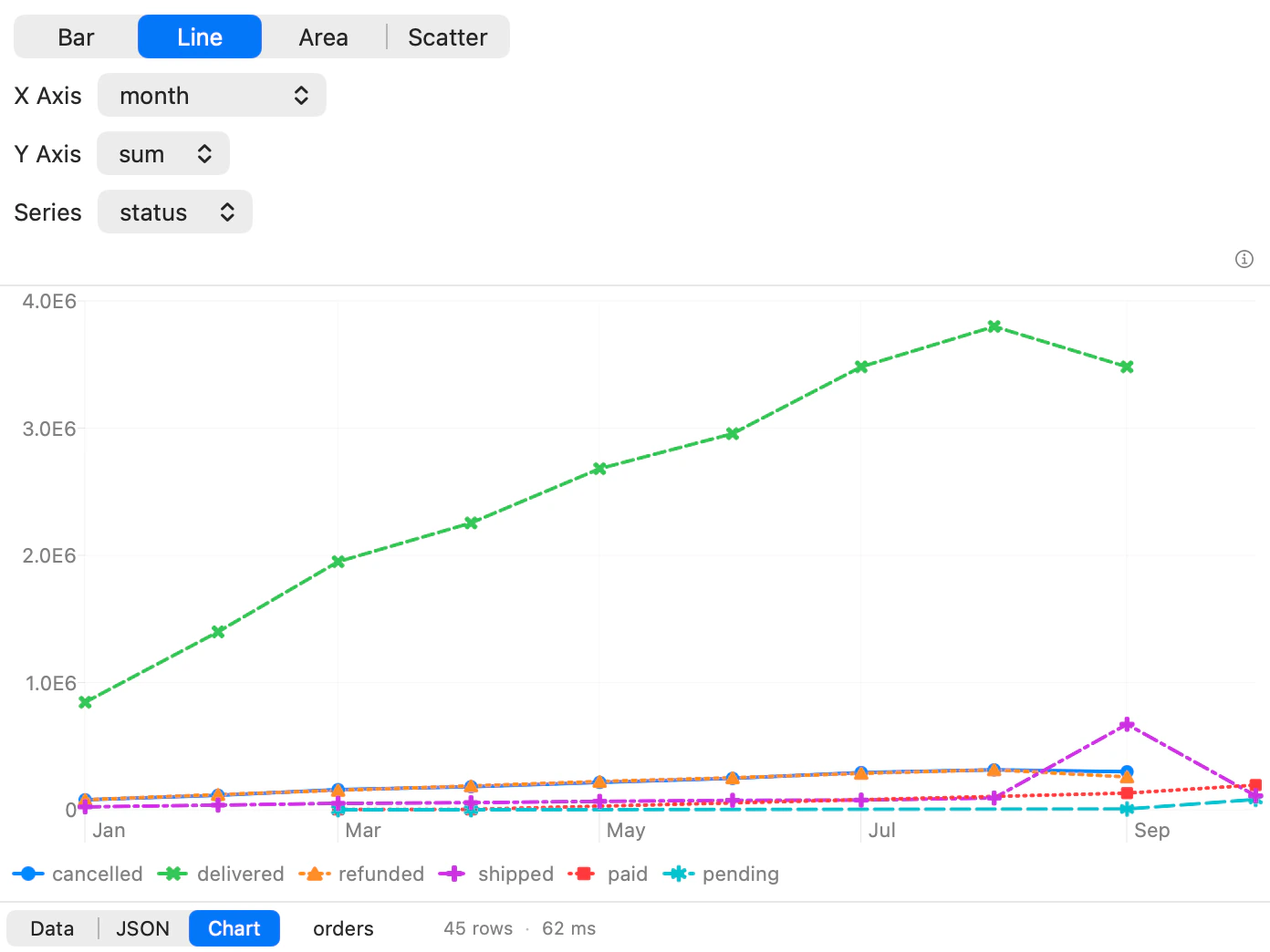Click the pending marker at September
The width and height of the screenshot is (1270, 952).
point(1127,809)
